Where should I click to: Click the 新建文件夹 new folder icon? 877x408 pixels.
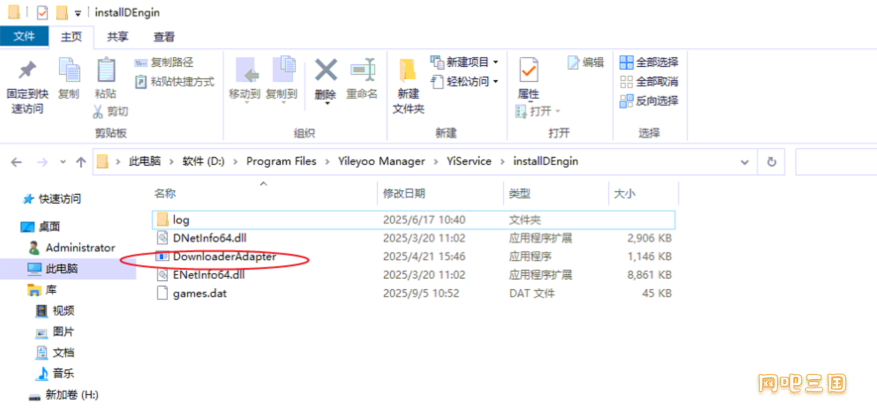[408, 71]
